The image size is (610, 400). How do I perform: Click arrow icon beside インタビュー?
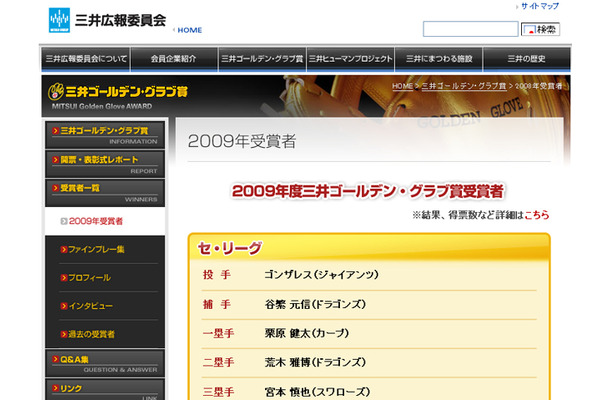(x=64, y=306)
